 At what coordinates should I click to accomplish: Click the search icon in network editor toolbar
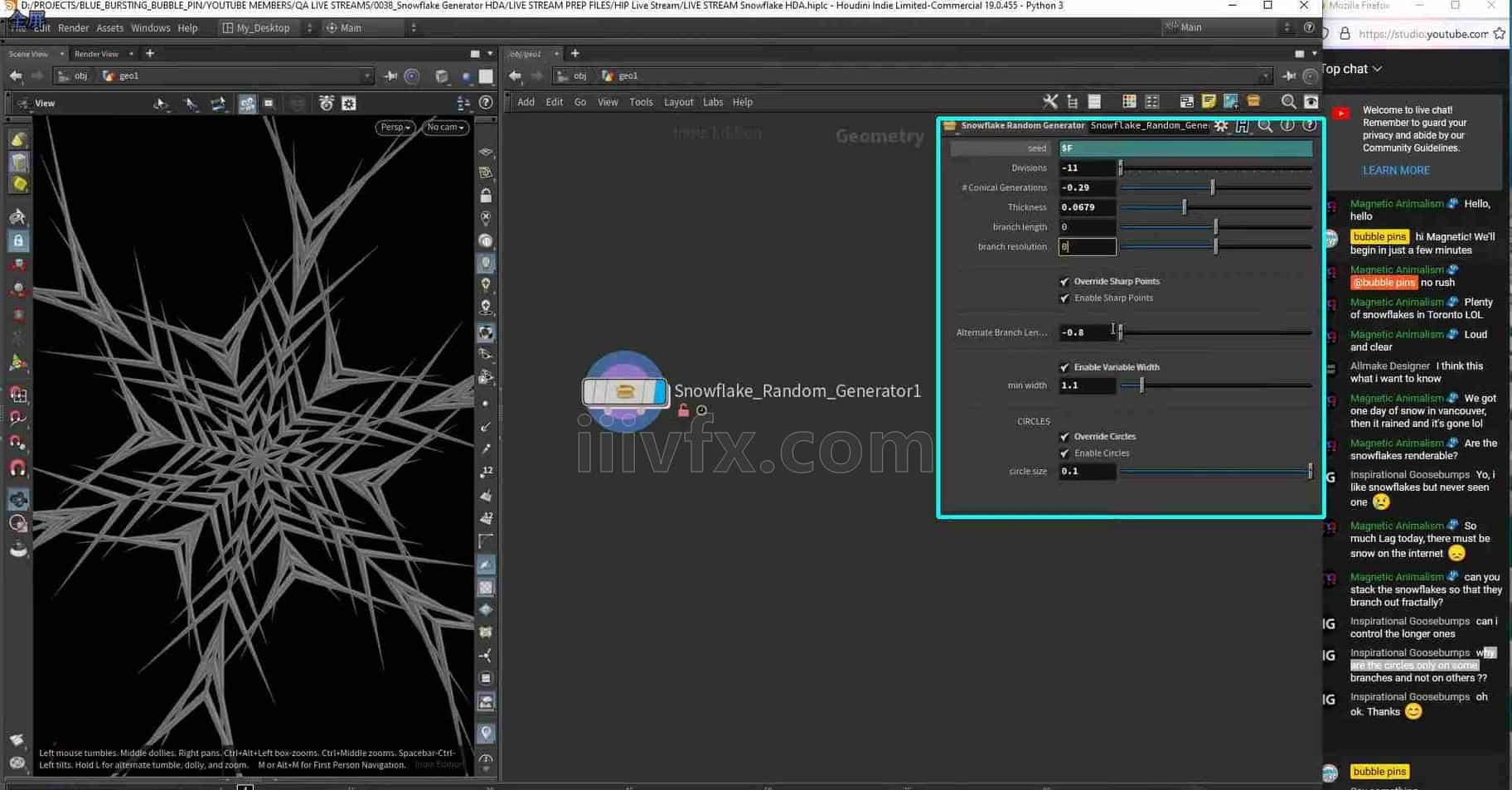click(x=1288, y=102)
